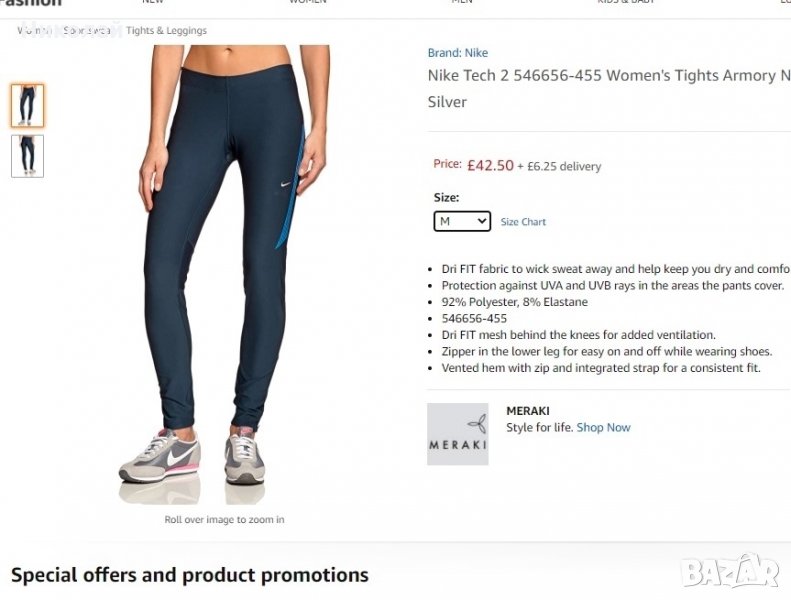Click the £42.50 price text
This screenshot has height=600, width=791.
click(x=490, y=166)
